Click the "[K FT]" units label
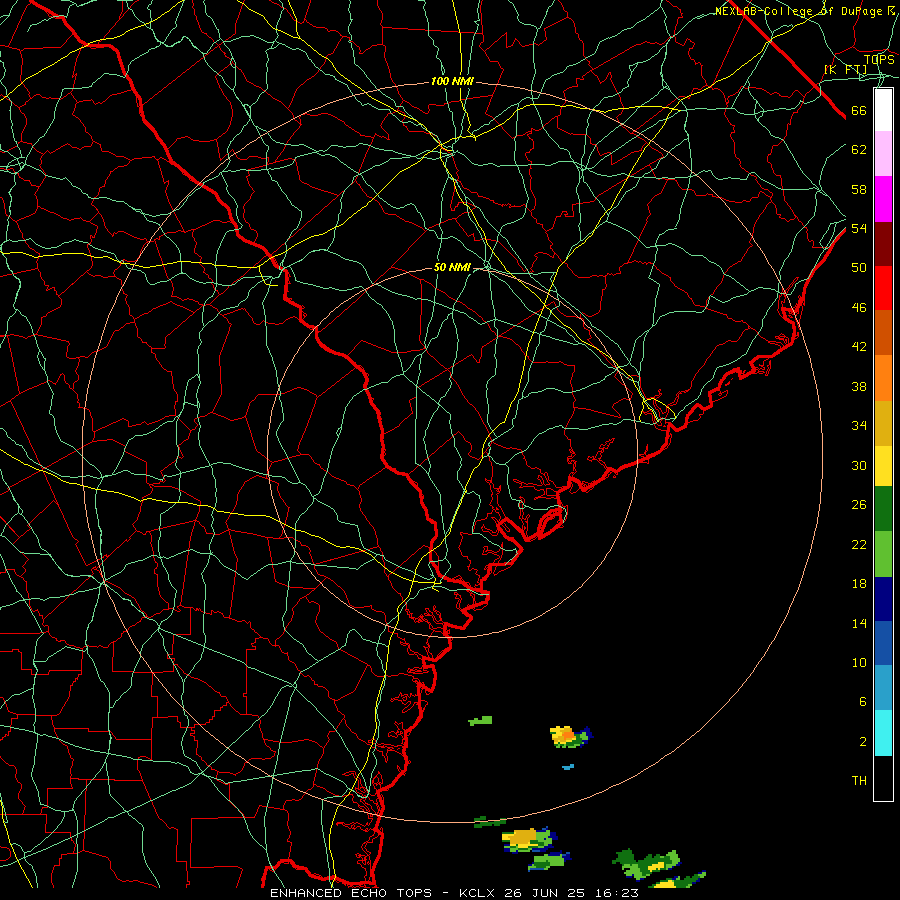The height and width of the screenshot is (900, 900). coord(845,70)
